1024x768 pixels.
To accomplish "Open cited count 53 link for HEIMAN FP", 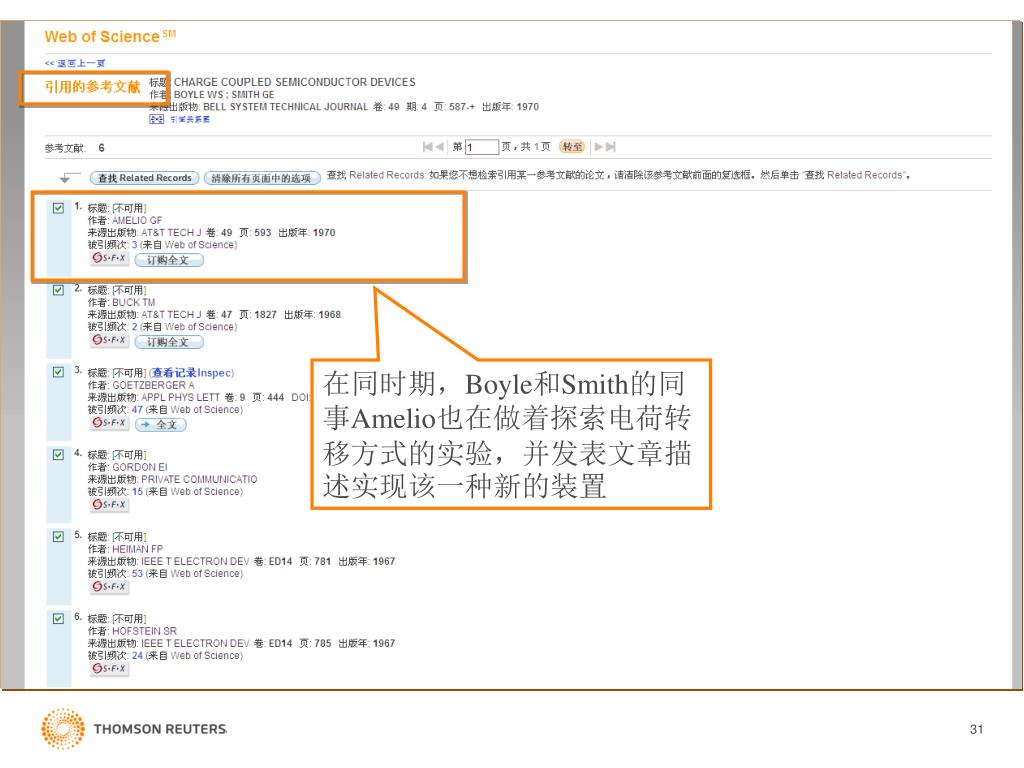I will [137, 574].
